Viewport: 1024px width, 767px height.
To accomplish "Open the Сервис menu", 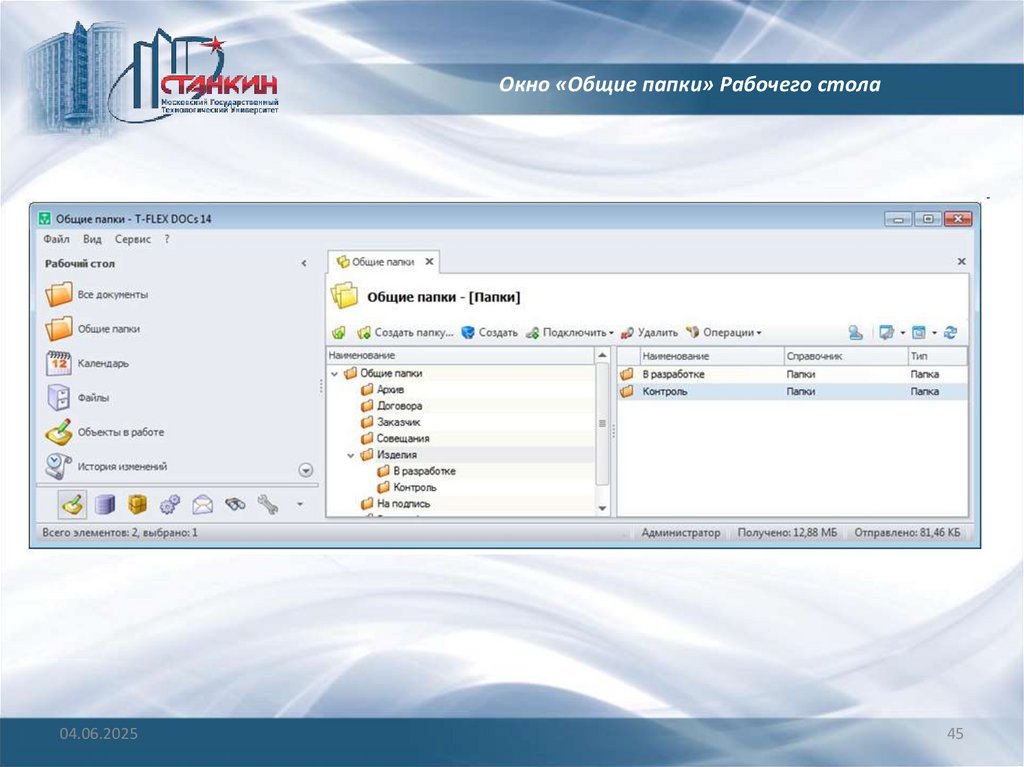I will tap(132, 240).
